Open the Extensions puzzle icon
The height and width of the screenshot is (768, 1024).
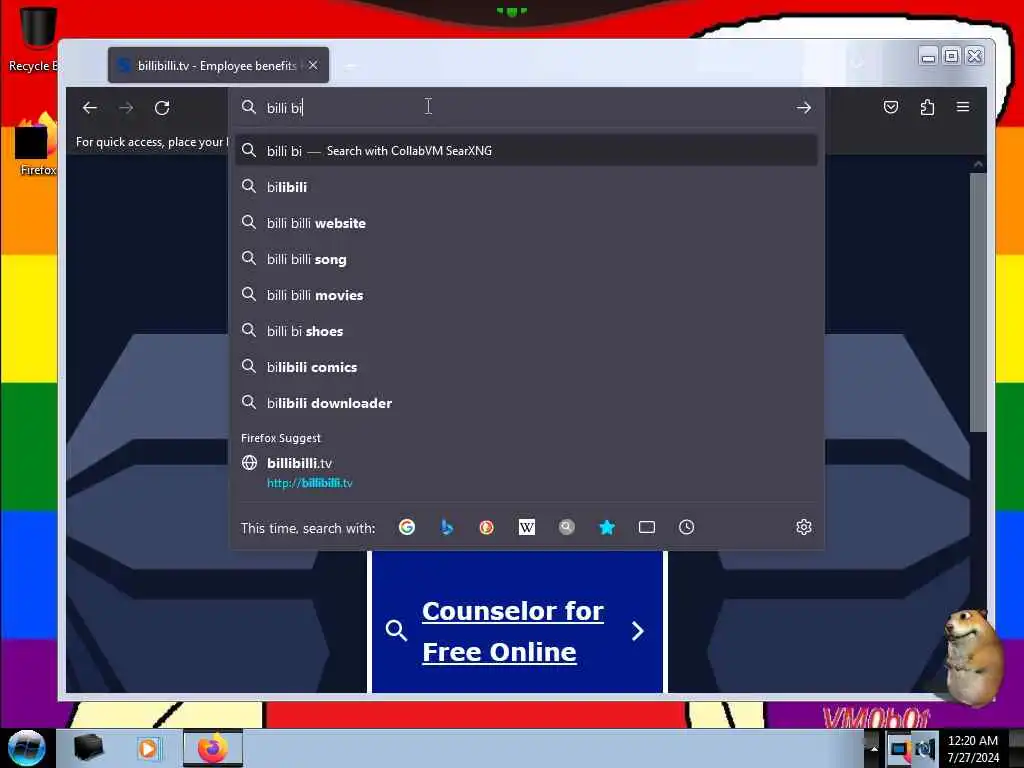tap(927, 107)
